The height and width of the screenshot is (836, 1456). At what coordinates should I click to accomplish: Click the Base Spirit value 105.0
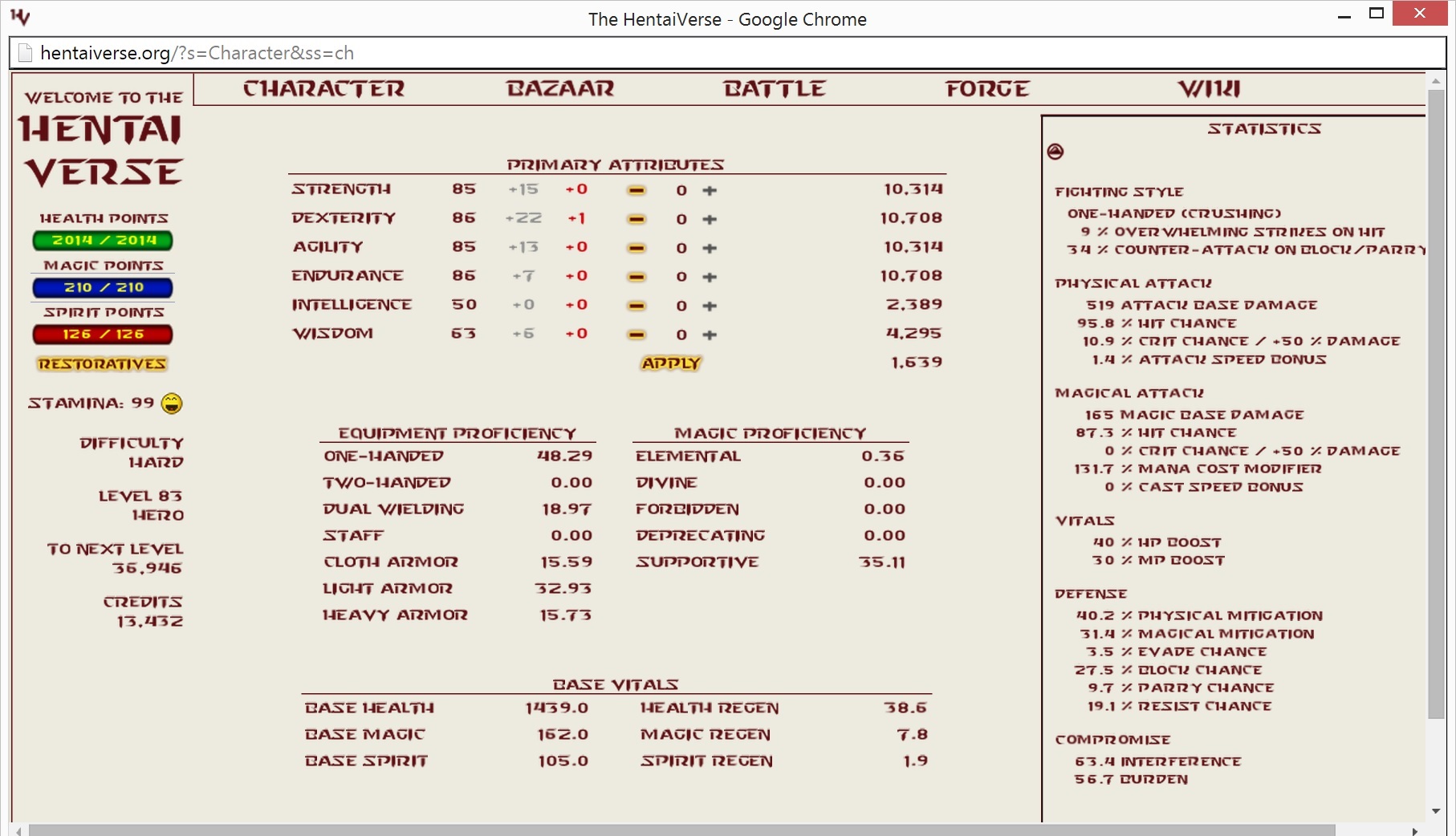click(563, 761)
